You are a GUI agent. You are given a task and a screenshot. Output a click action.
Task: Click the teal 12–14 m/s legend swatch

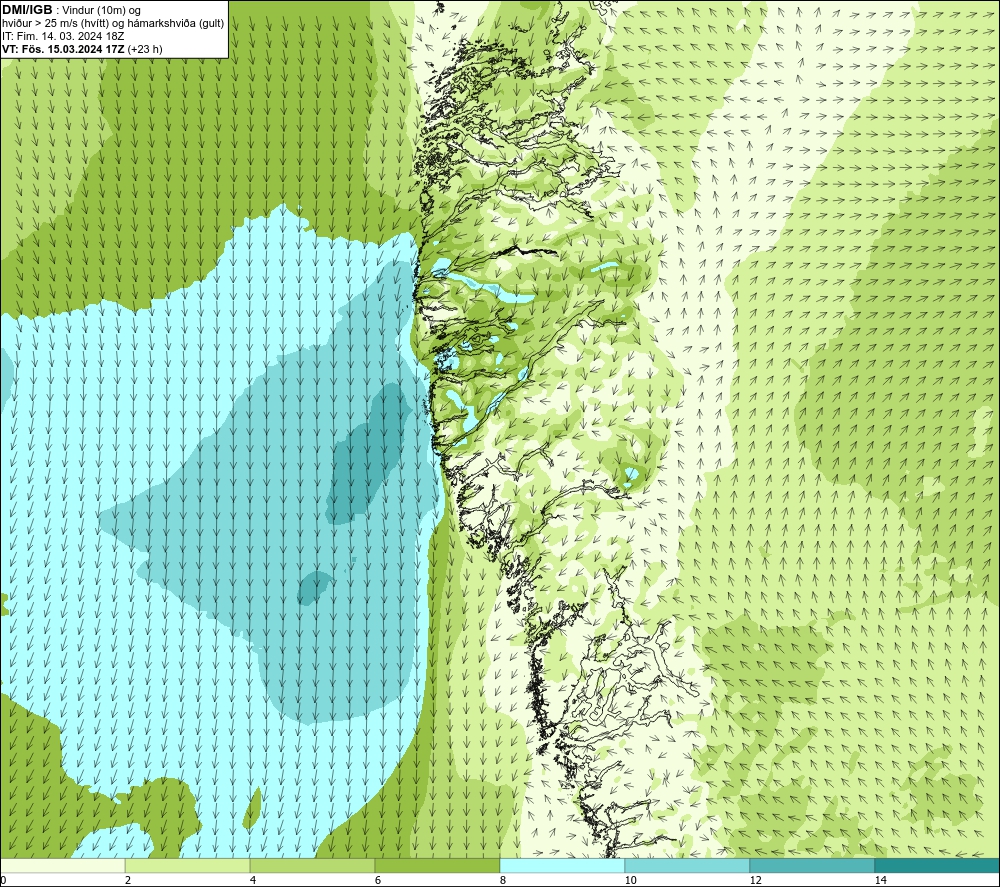tap(812, 865)
